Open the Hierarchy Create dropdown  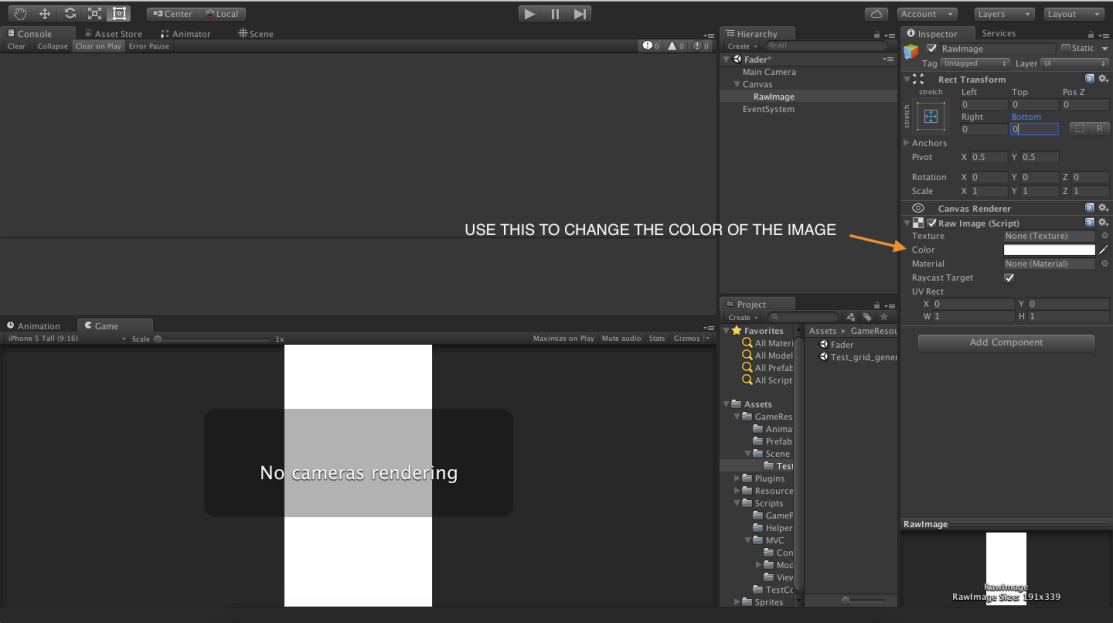pyautogui.click(x=742, y=46)
